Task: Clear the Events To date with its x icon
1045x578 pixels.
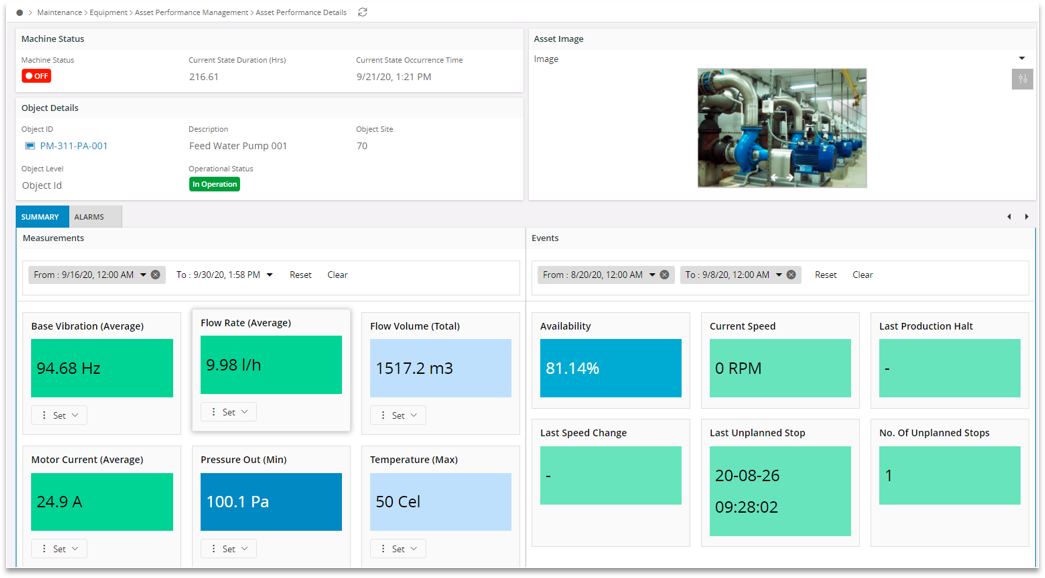Action: click(x=789, y=274)
